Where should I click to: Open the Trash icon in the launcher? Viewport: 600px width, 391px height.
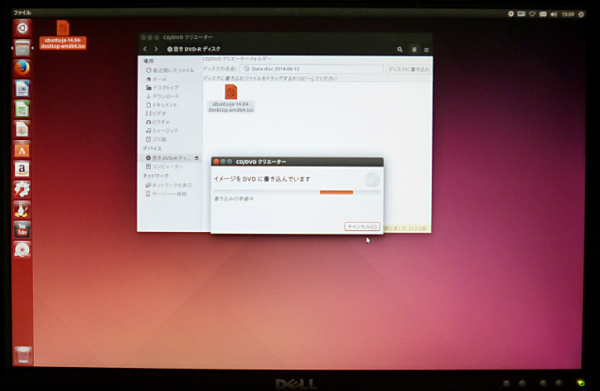22,355
